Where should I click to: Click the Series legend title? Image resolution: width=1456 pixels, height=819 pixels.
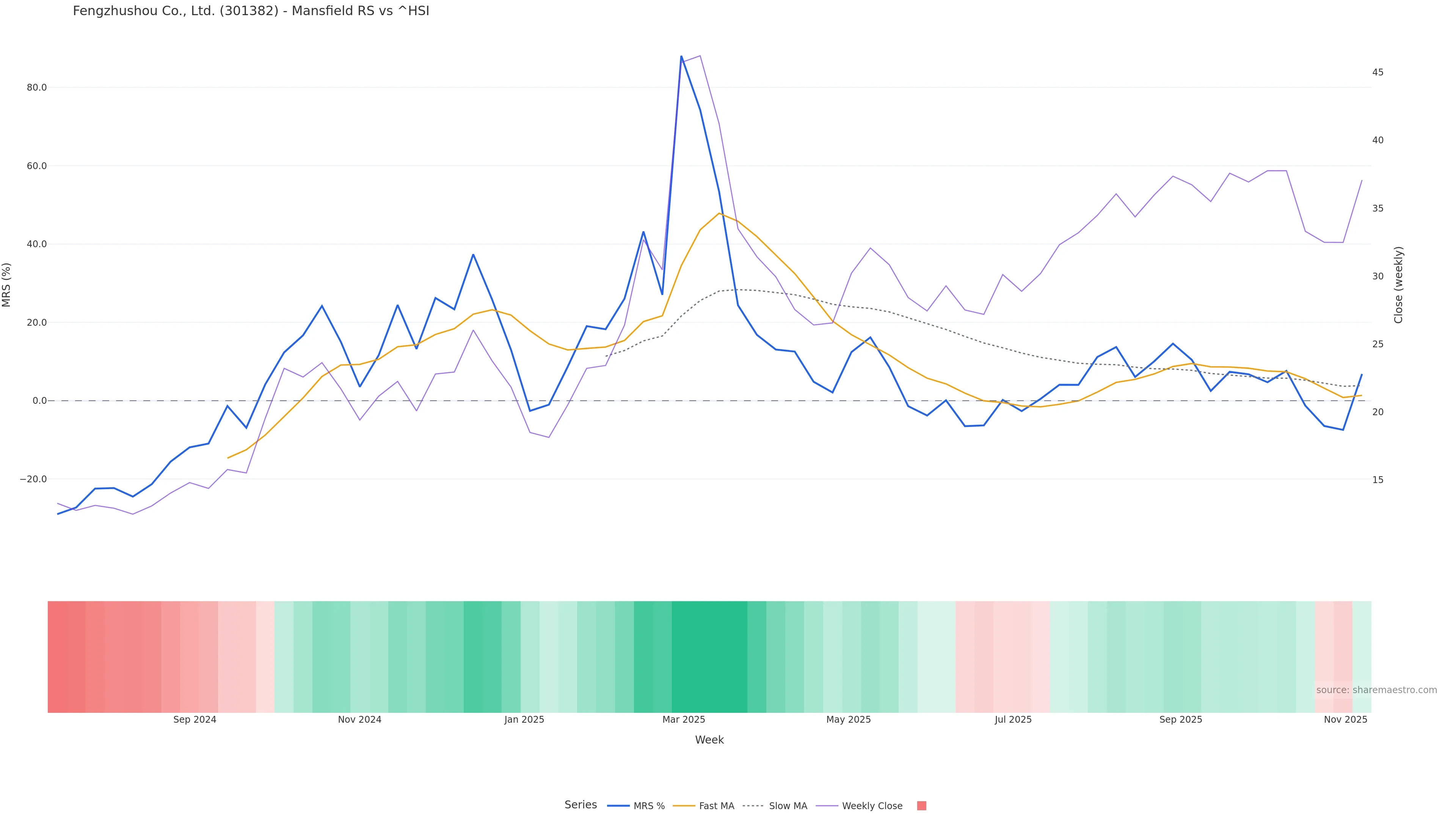581,805
